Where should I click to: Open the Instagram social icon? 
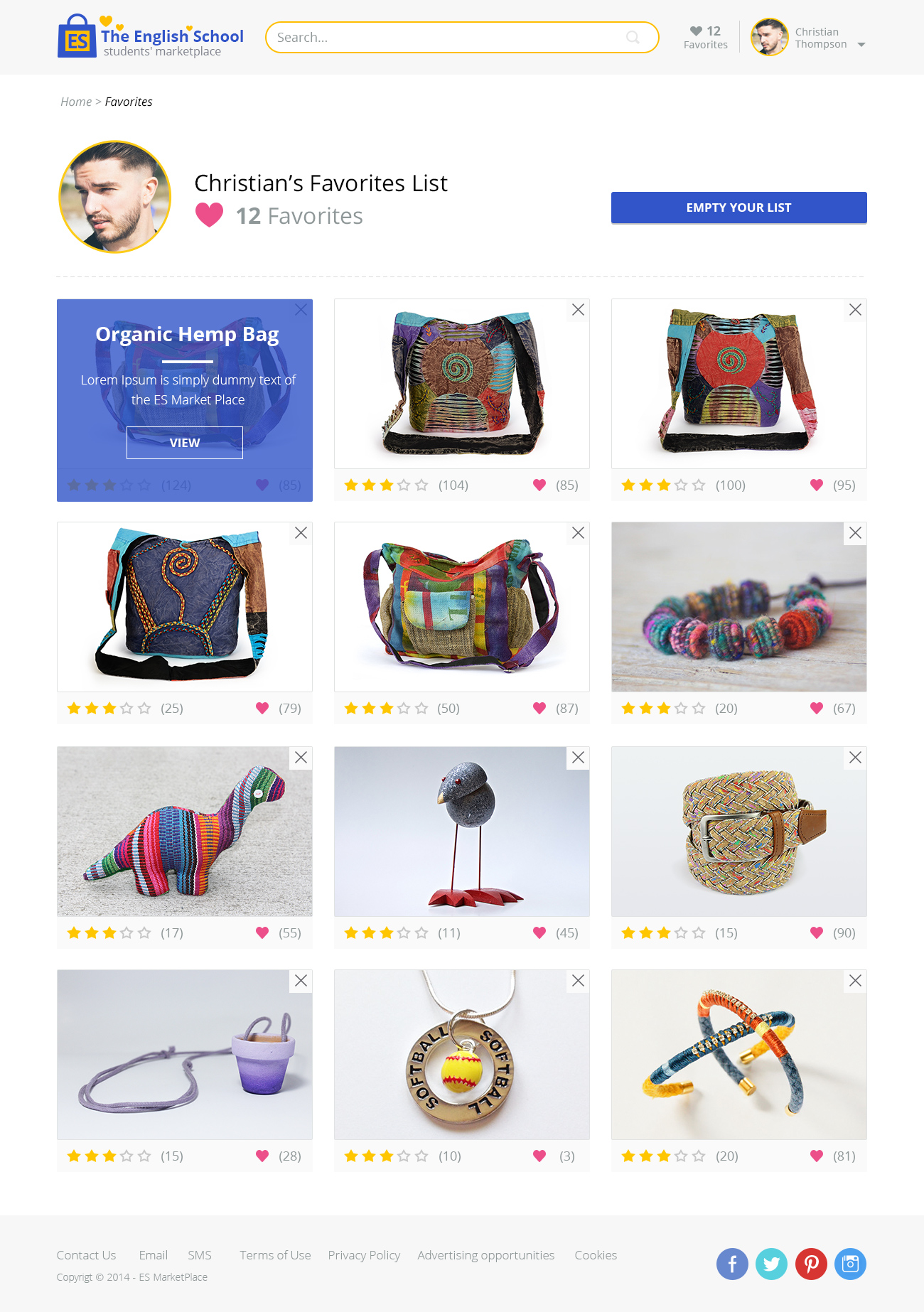click(x=850, y=1264)
